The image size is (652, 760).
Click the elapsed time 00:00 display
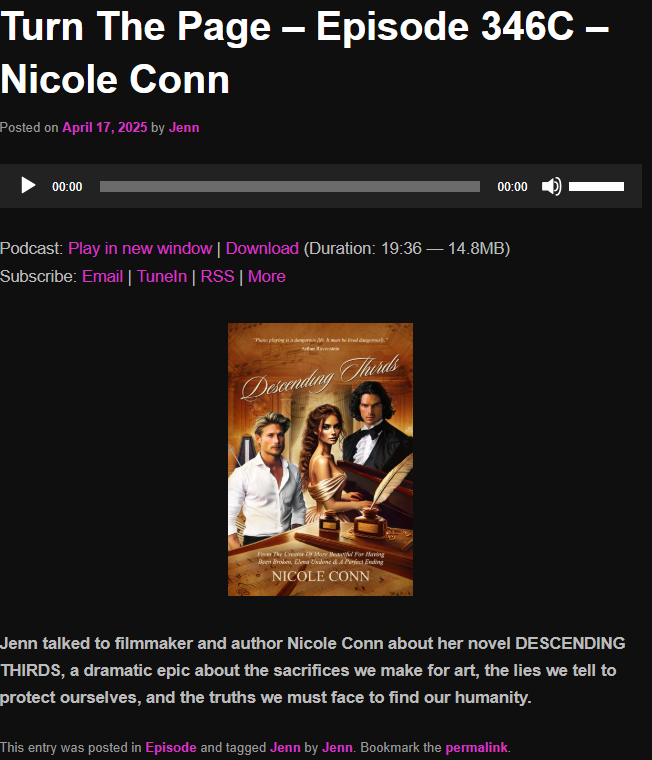point(67,187)
